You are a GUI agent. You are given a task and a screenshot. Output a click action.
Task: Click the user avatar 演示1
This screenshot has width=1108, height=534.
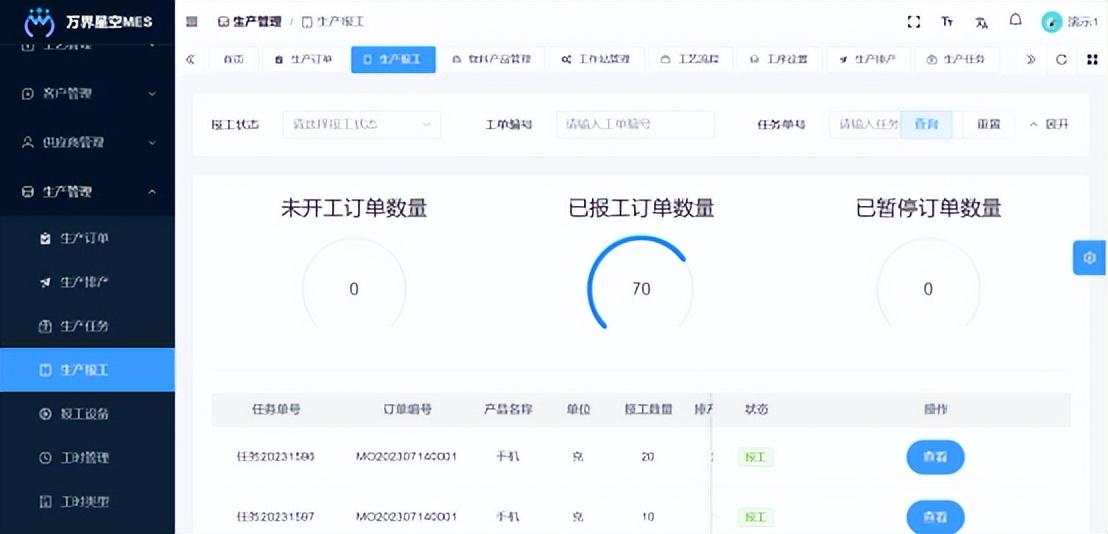click(1051, 22)
